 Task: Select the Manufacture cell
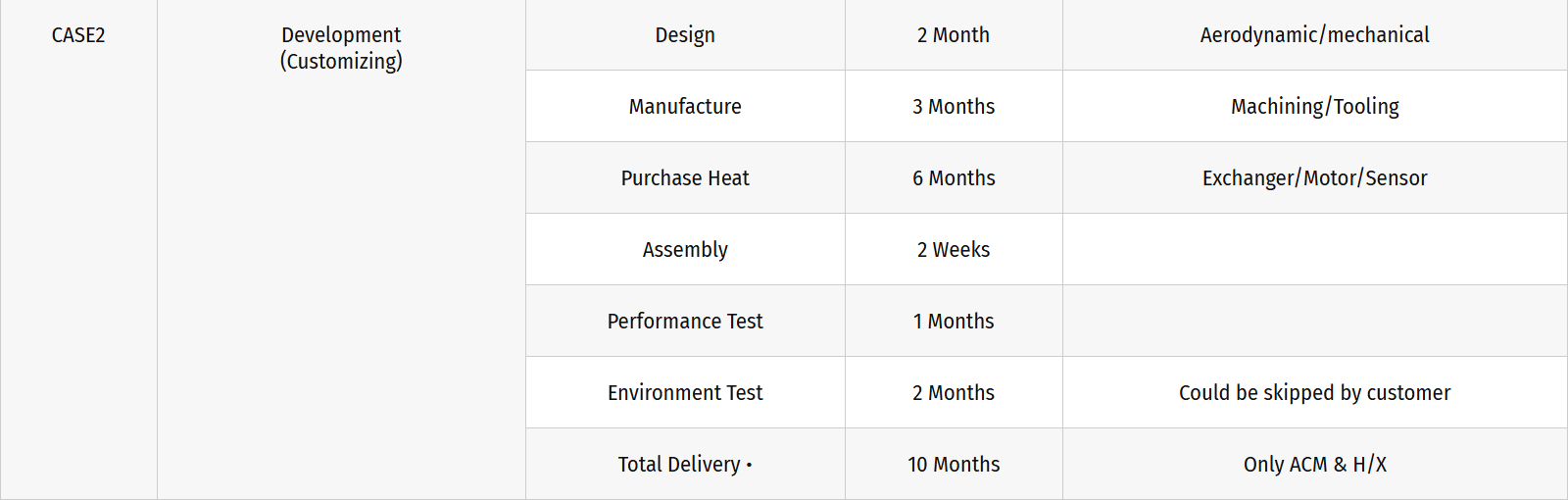(x=685, y=106)
